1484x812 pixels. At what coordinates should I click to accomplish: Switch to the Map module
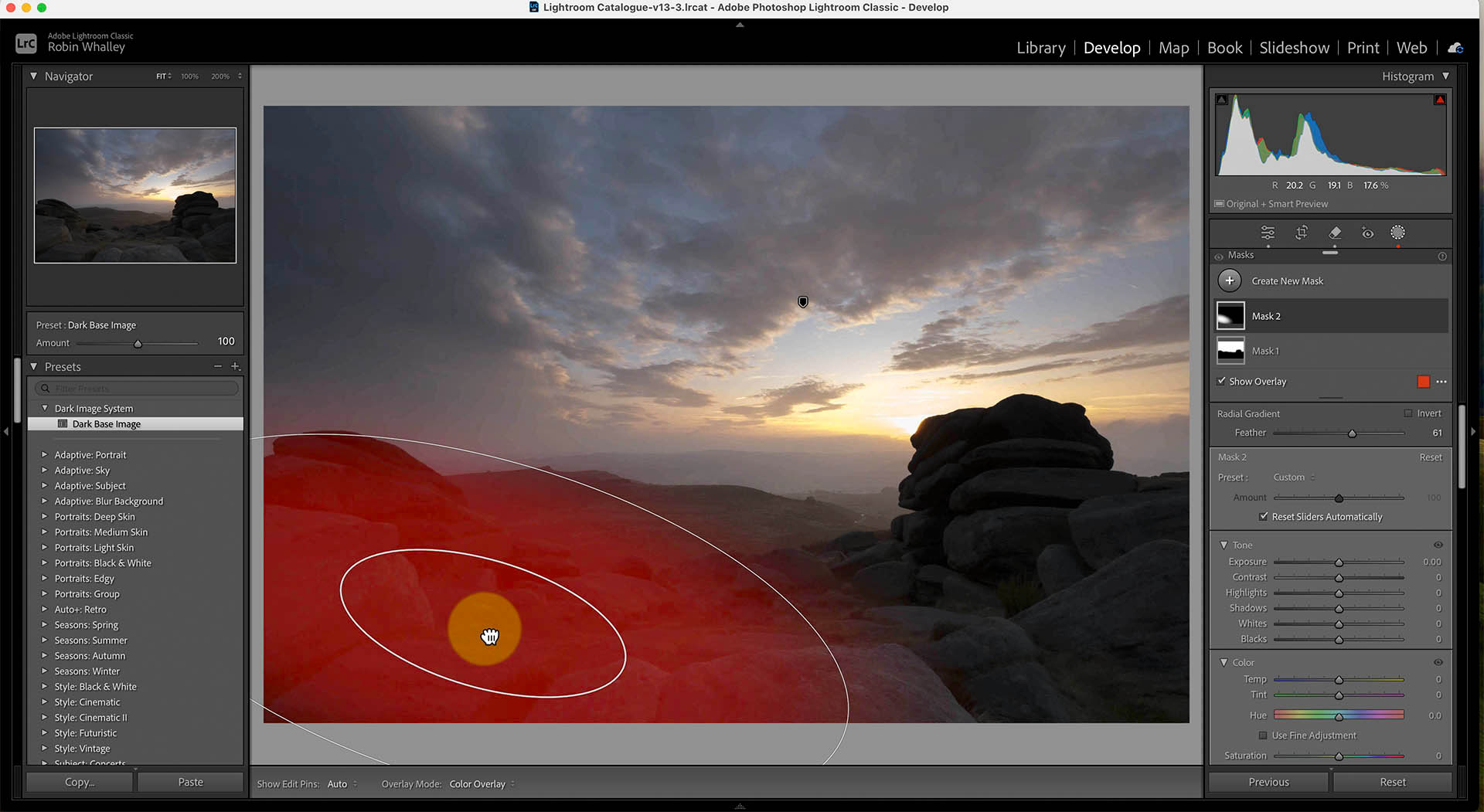[x=1173, y=48]
